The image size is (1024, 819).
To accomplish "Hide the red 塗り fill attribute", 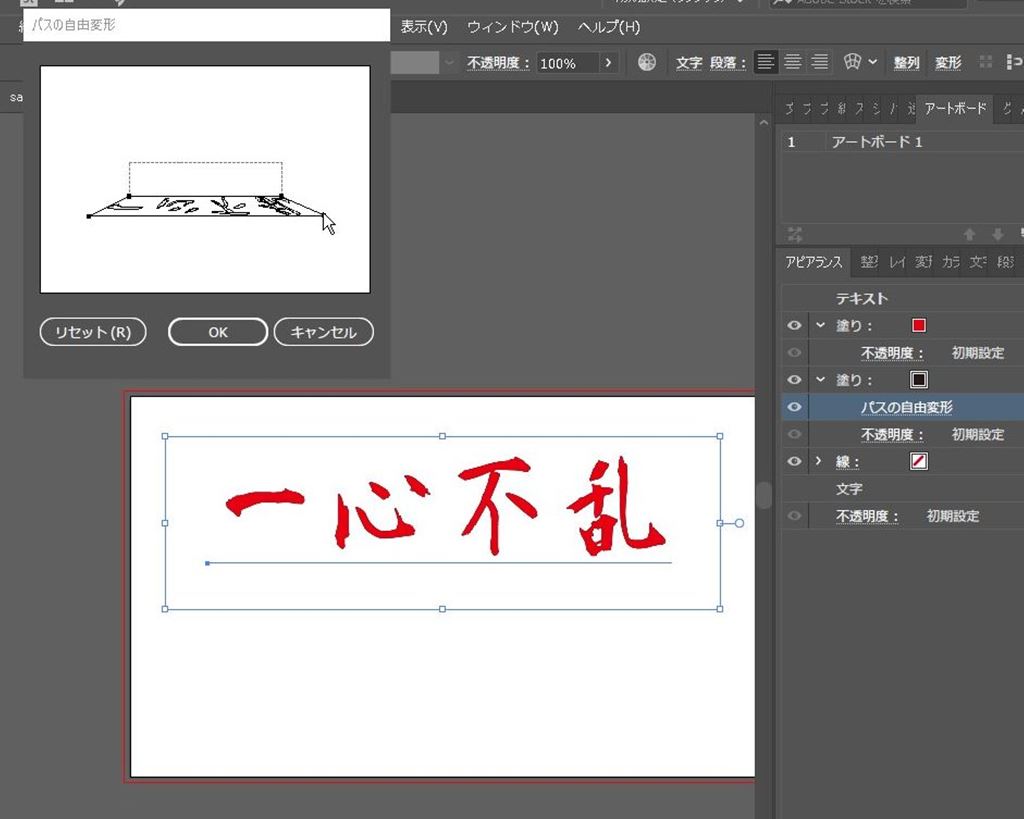I will (x=795, y=325).
